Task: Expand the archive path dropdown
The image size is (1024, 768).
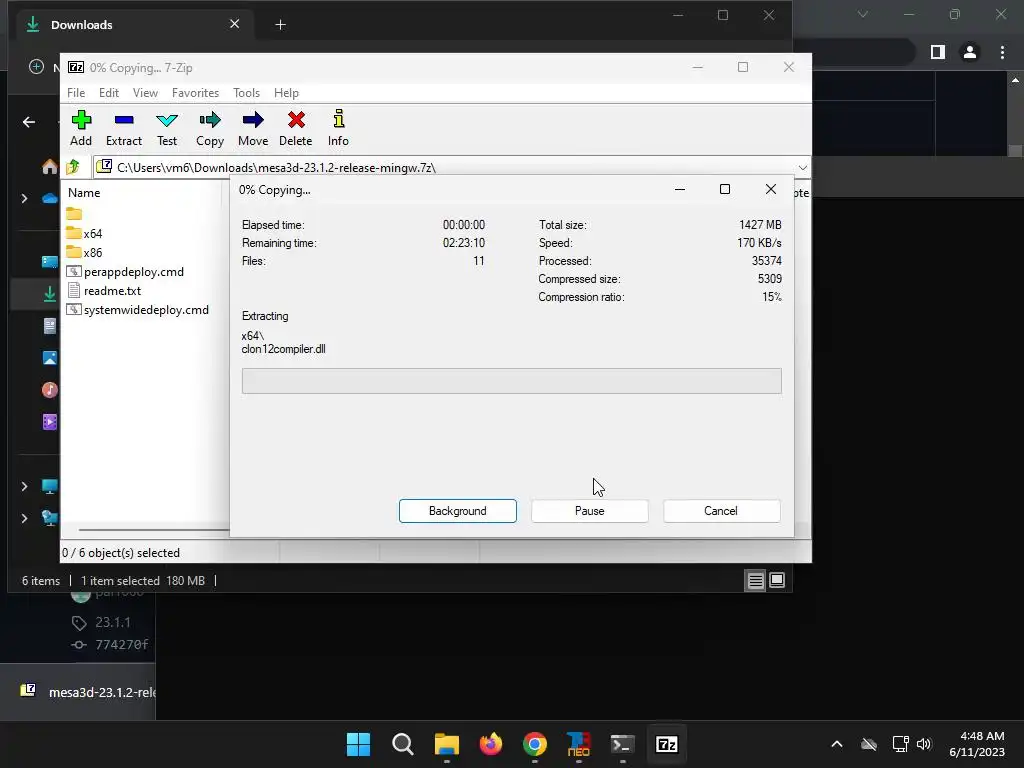Action: [803, 167]
